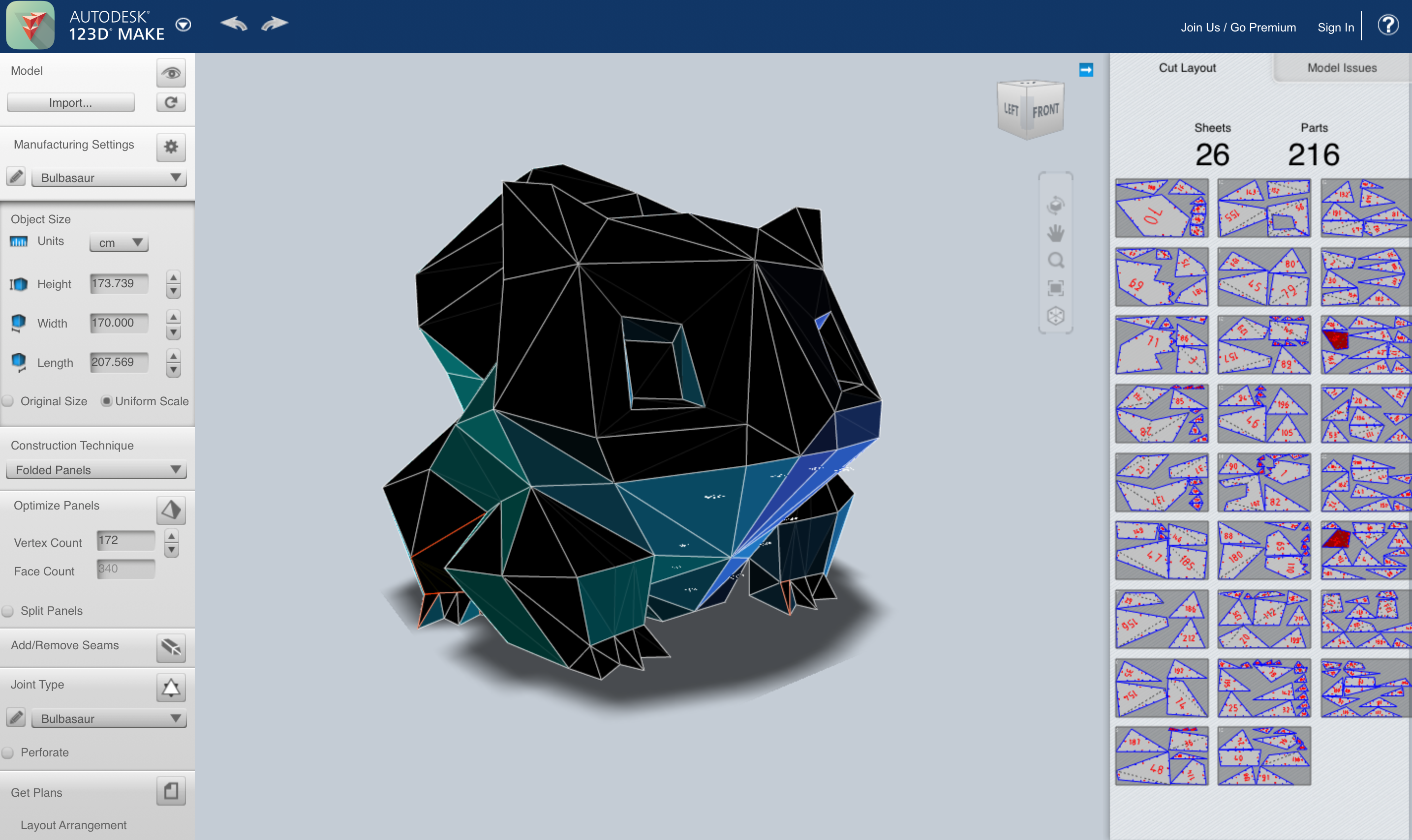Click the undo arrow in header
1412x840 pixels.
(234, 24)
